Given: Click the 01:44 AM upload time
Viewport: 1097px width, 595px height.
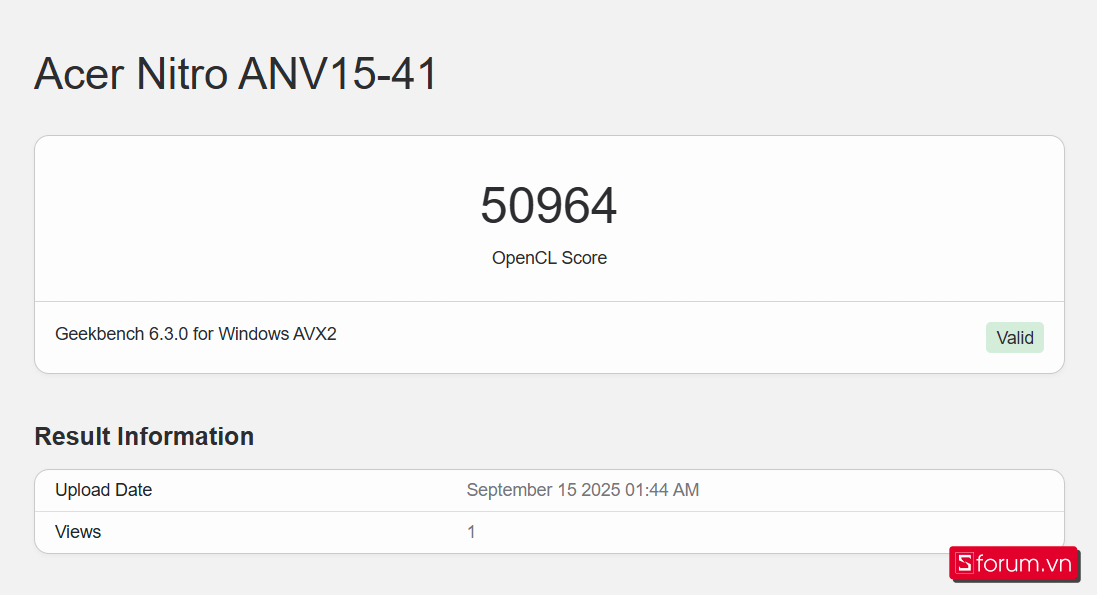Looking at the screenshot, I should (662, 490).
